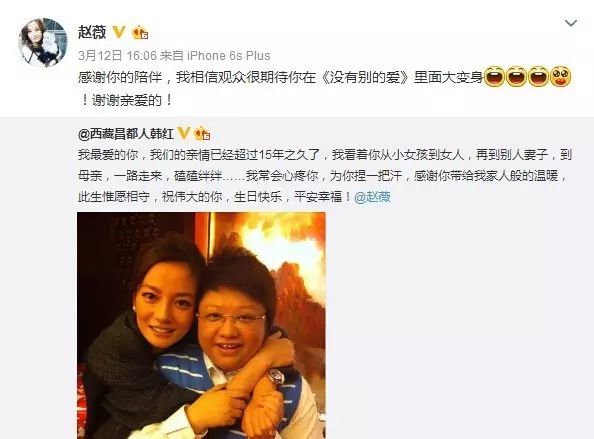
Task: Open the @西藏昌都人韩红 profile link
Action: click(126, 134)
